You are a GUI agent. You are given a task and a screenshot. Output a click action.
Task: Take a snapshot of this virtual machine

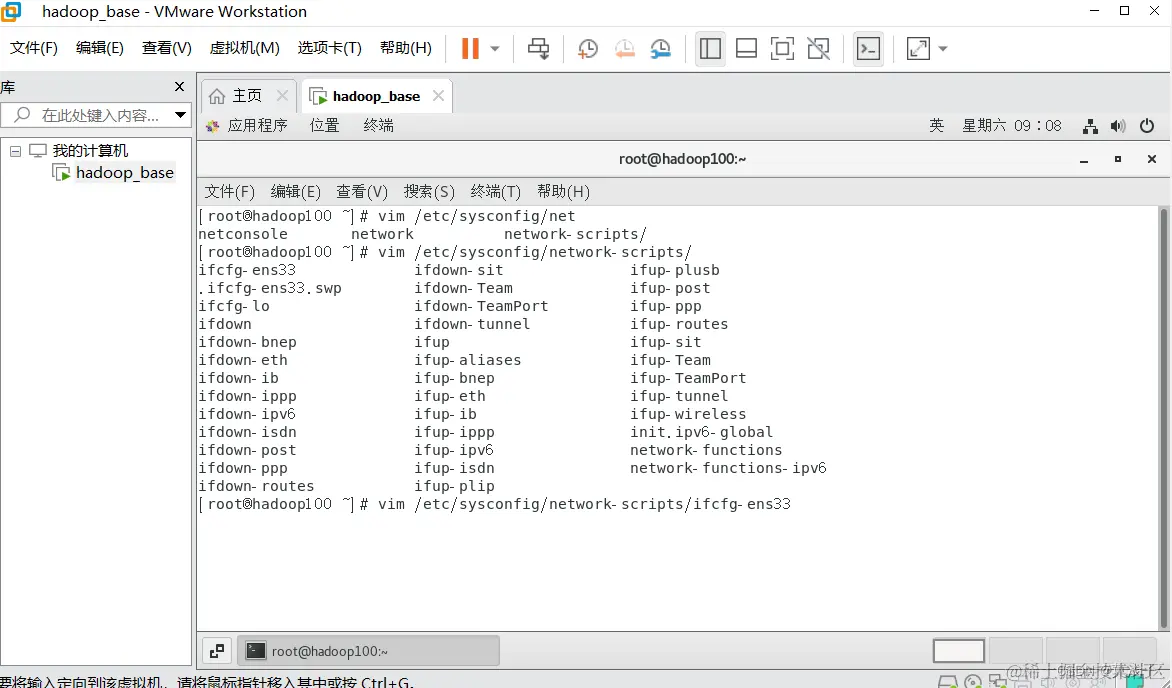[x=587, y=49]
